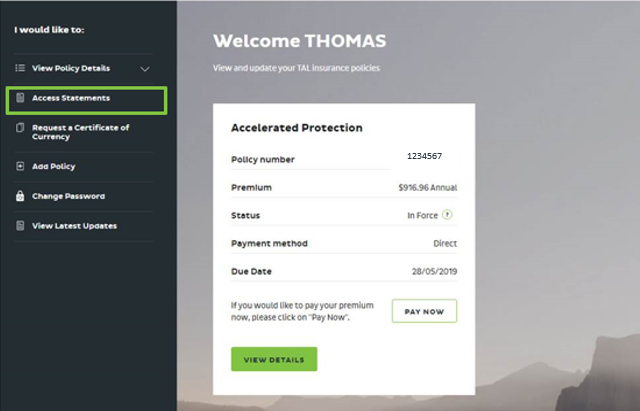Click the copy icon beside Request a Certificate
640x411 pixels.
click(20, 128)
